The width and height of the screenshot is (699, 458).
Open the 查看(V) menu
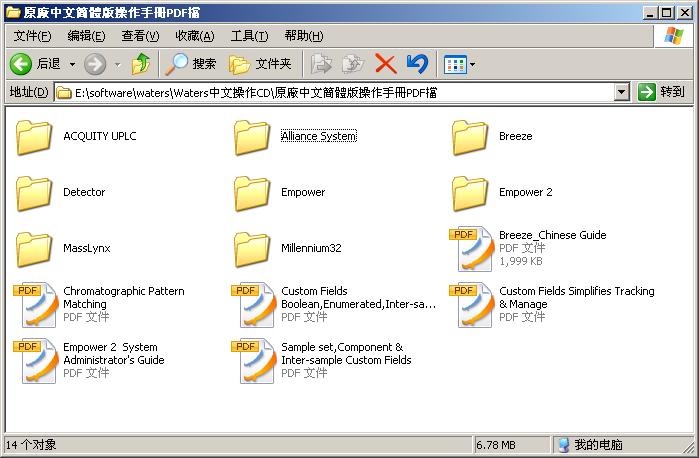coord(140,36)
